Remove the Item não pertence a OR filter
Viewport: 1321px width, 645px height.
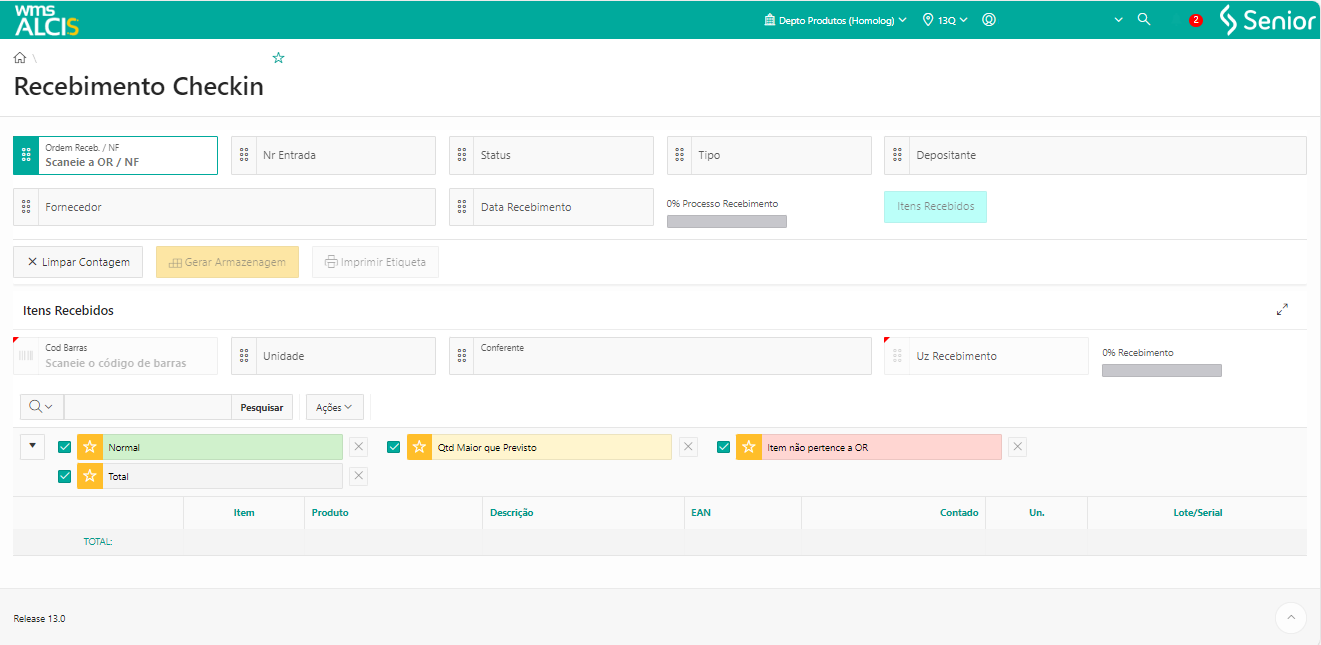[x=1017, y=447]
